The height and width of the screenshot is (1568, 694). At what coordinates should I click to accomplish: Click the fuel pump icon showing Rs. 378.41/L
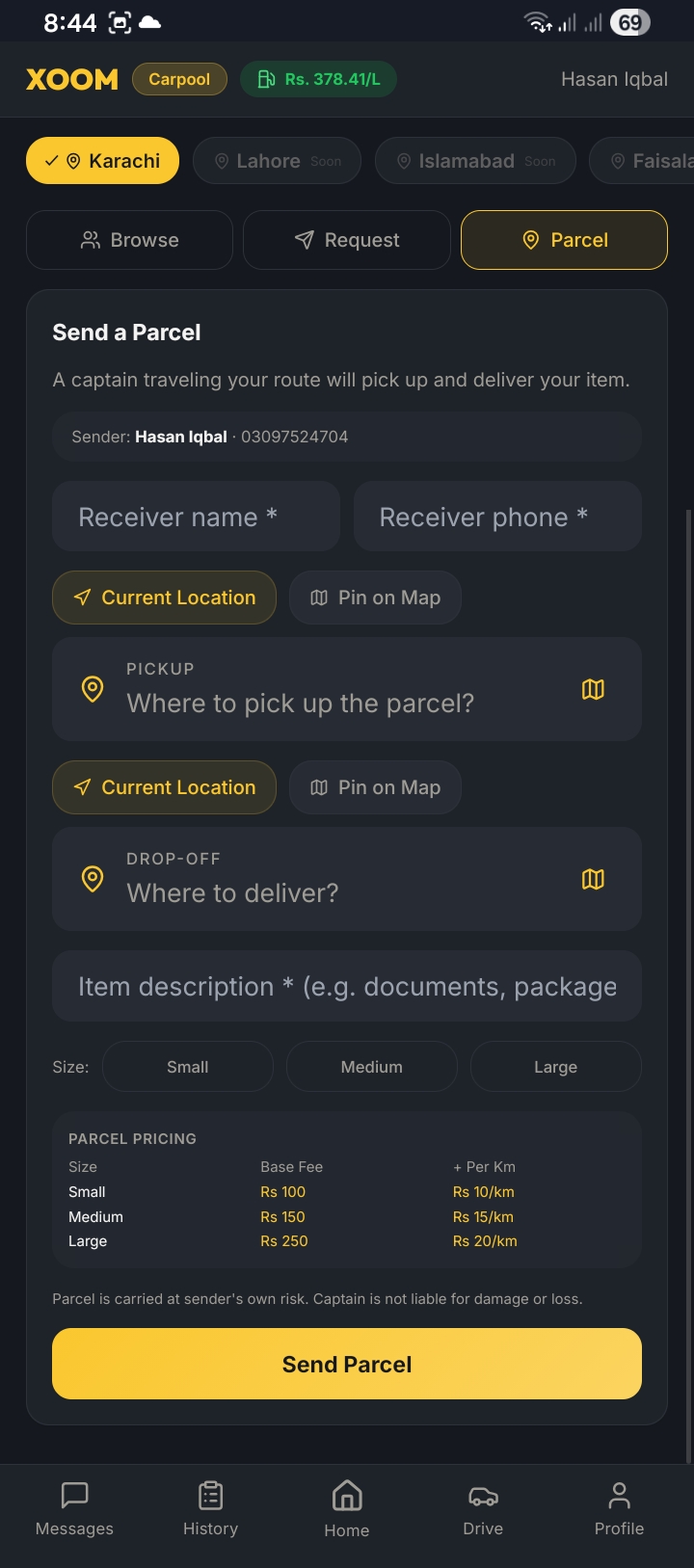(267, 79)
